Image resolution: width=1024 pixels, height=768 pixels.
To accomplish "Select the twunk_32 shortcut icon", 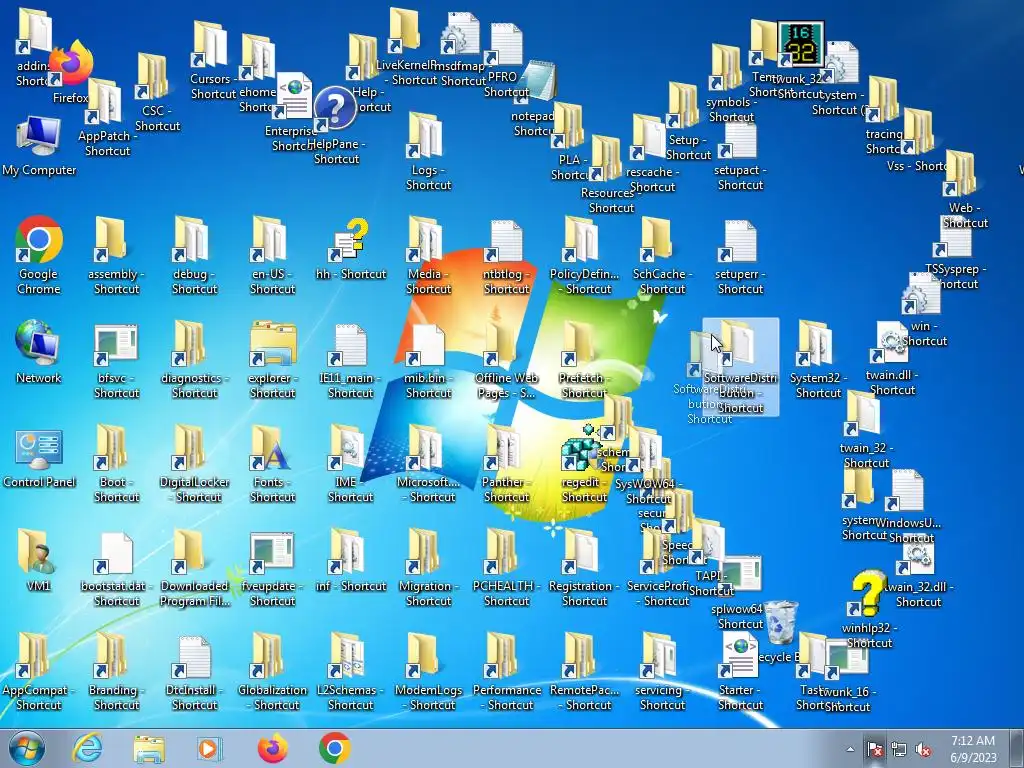I will tap(801, 44).
